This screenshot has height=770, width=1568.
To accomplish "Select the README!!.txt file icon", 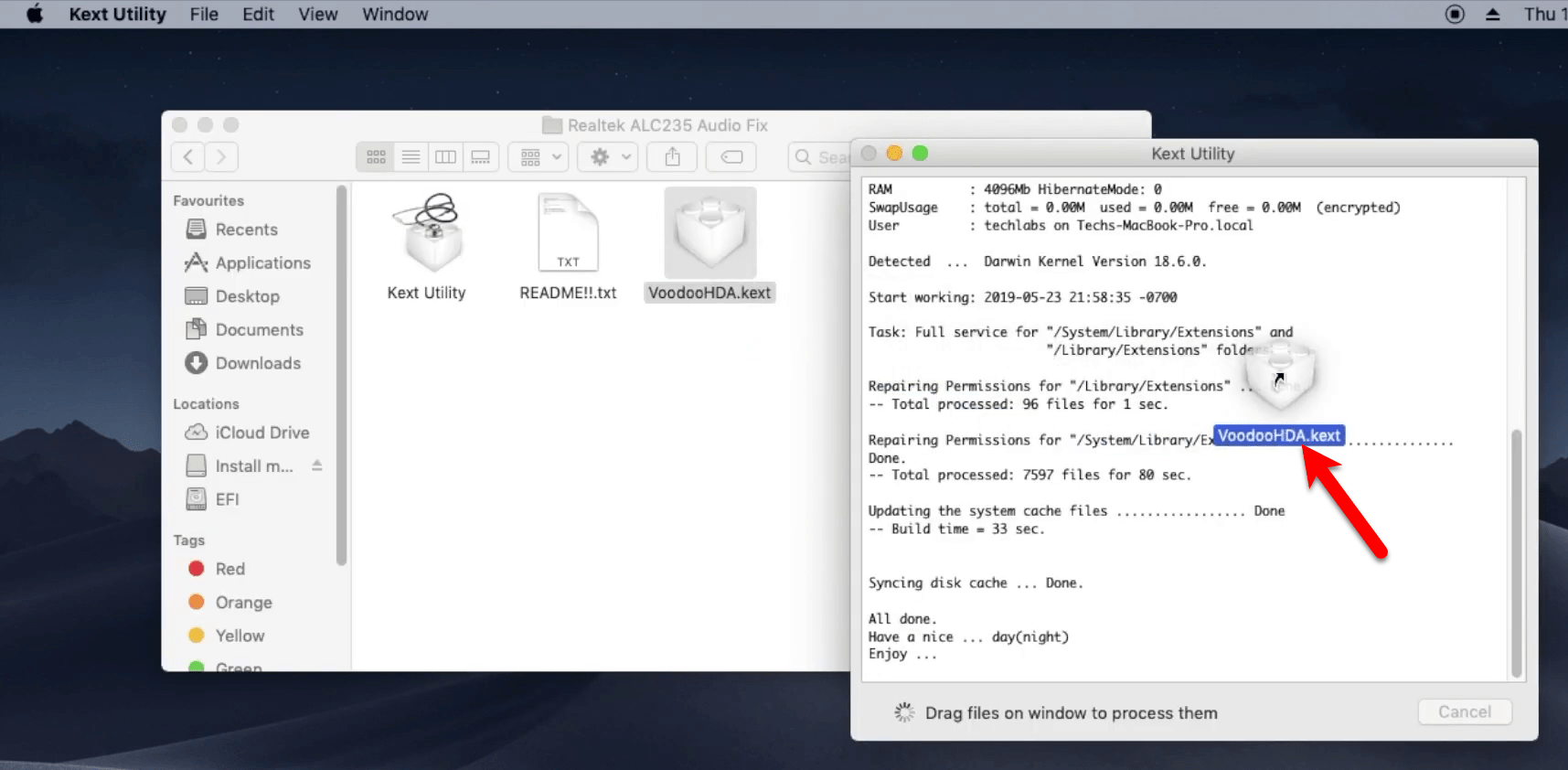I will pyautogui.click(x=568, y=232).
